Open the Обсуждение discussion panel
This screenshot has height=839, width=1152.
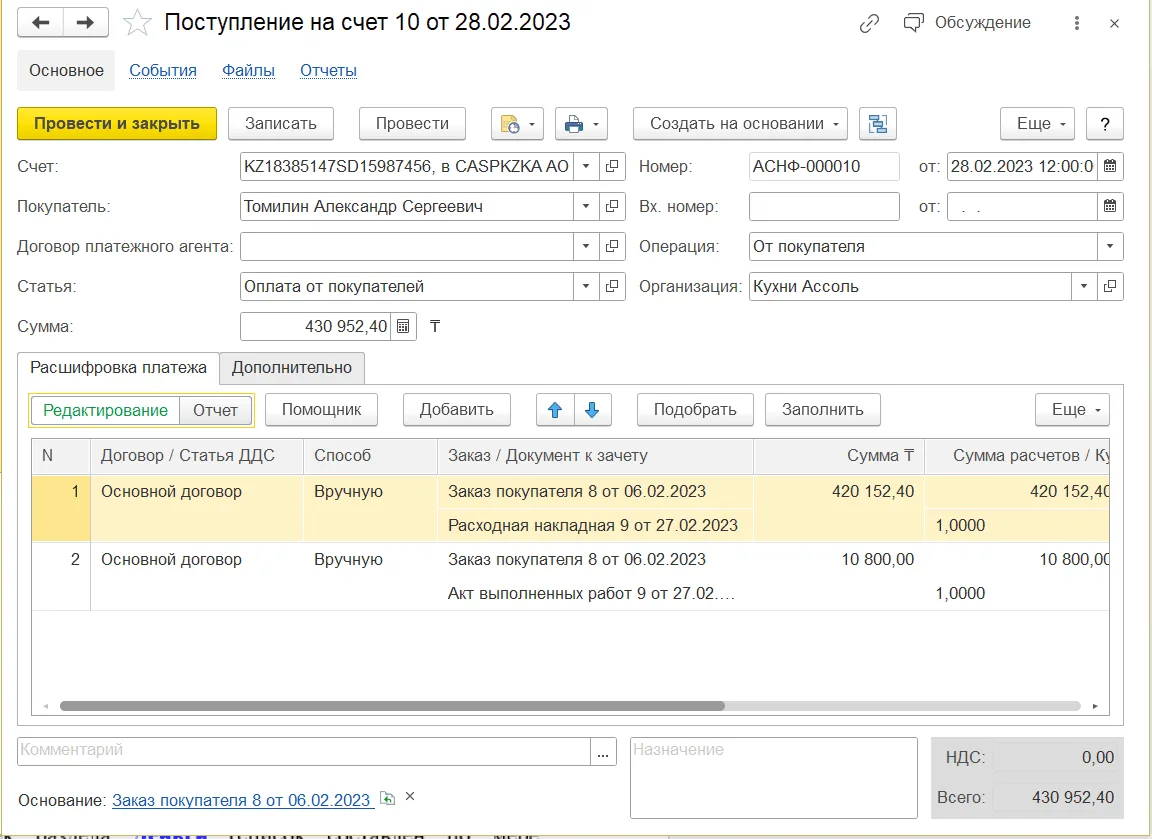[967, 23]
